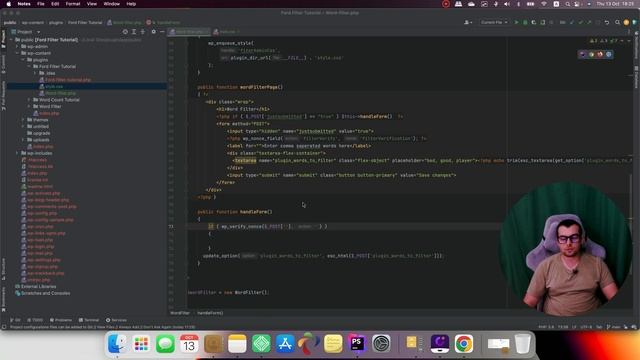Expand all icon in Project panel header
Screen dimensions: 640x360
pyautogui.click(x=134, y=32)
